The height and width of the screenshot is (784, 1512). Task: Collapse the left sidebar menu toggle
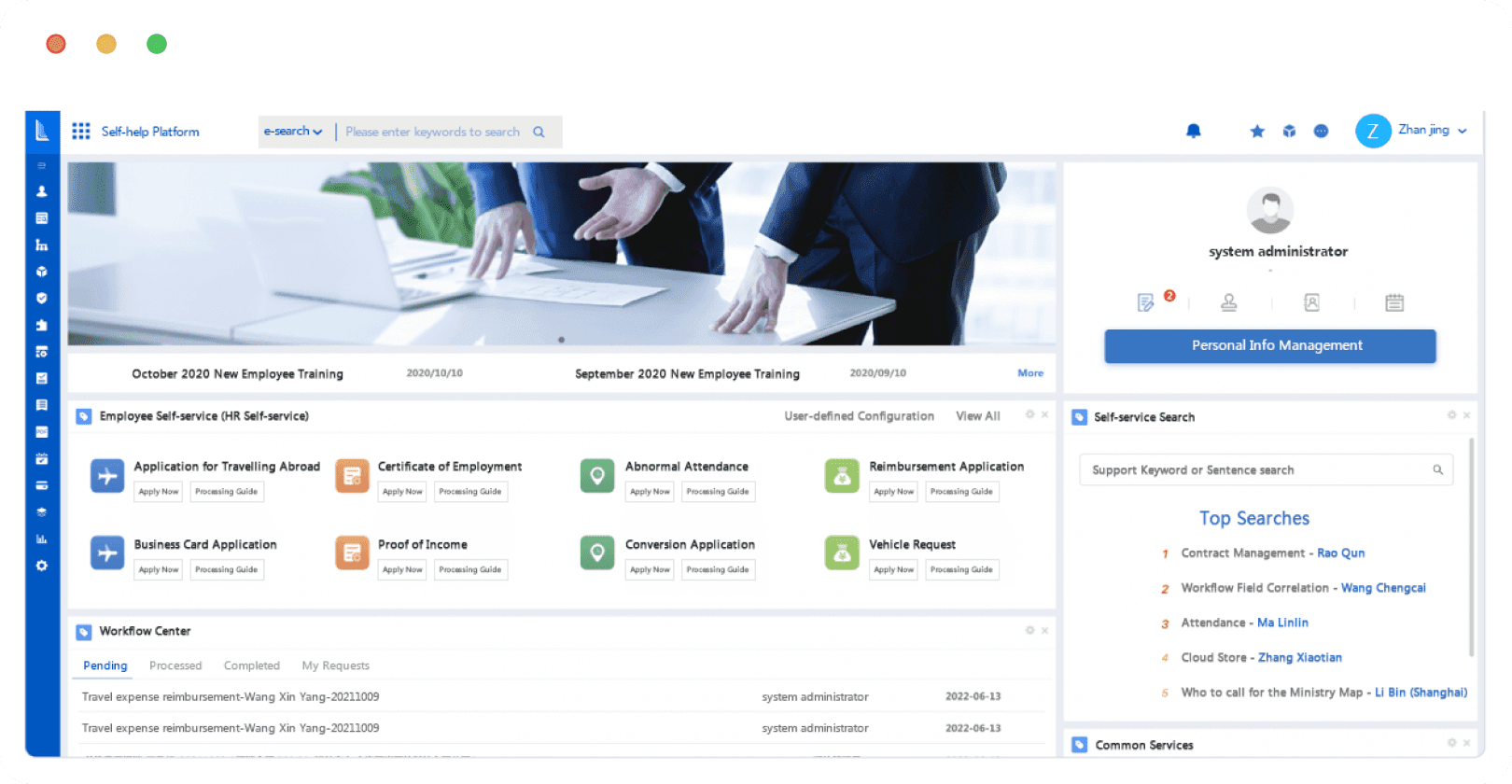(41, 165)
